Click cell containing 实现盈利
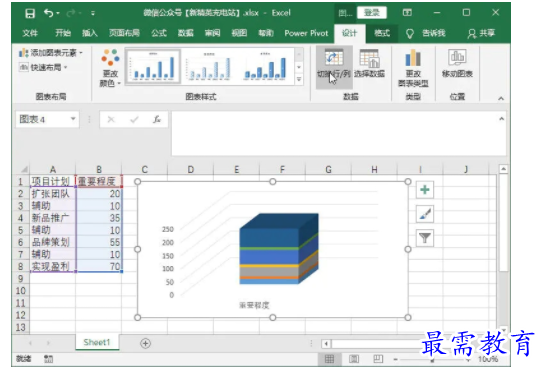 pyautogui.click(x=53, y=266)
